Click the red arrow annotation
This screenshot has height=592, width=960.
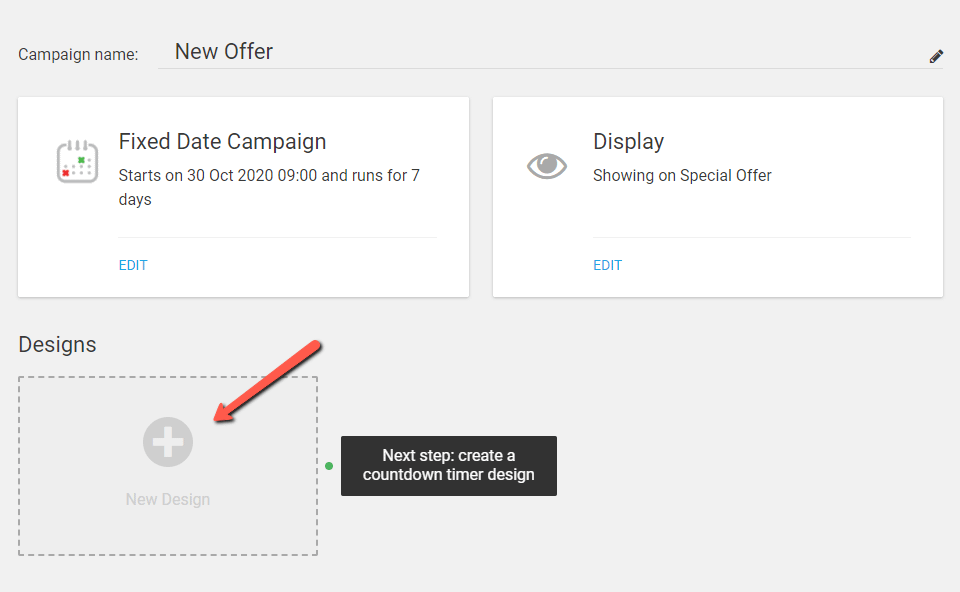pyautogui.click(x=267, y=381)
